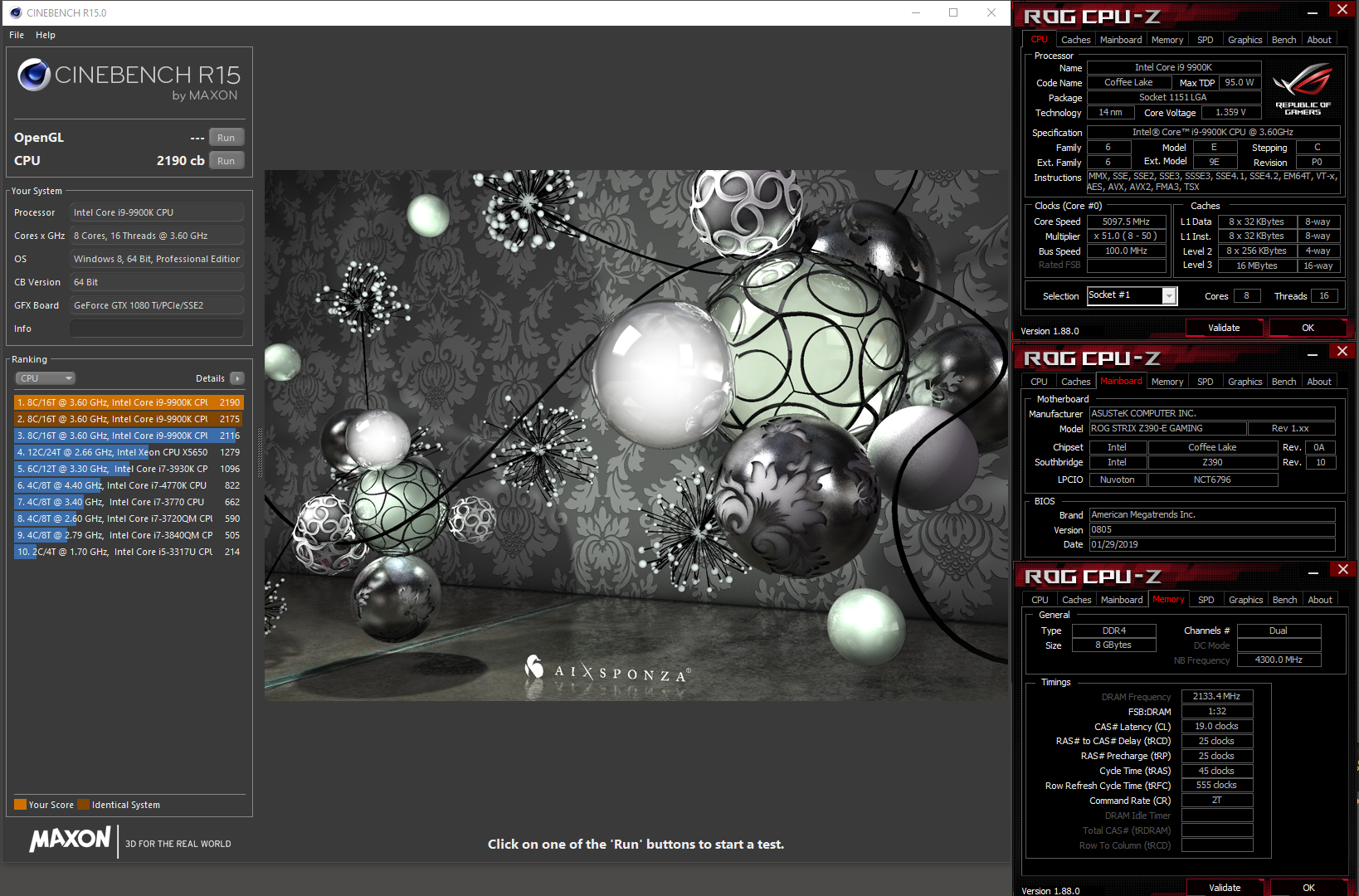Click DRAM Frequency value 2133.4 MHz

pos(1216,696)
